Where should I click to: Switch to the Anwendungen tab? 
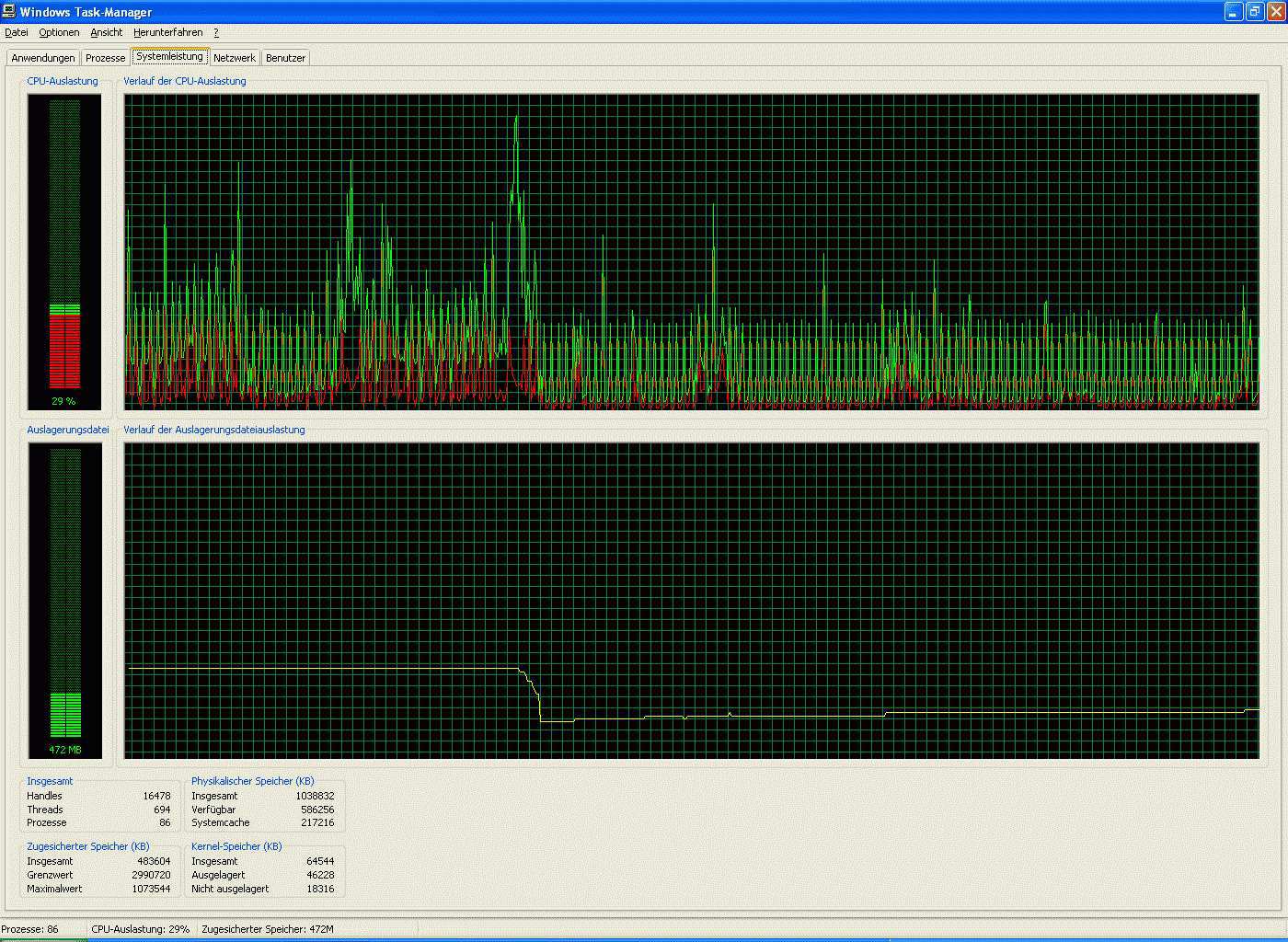43,58
